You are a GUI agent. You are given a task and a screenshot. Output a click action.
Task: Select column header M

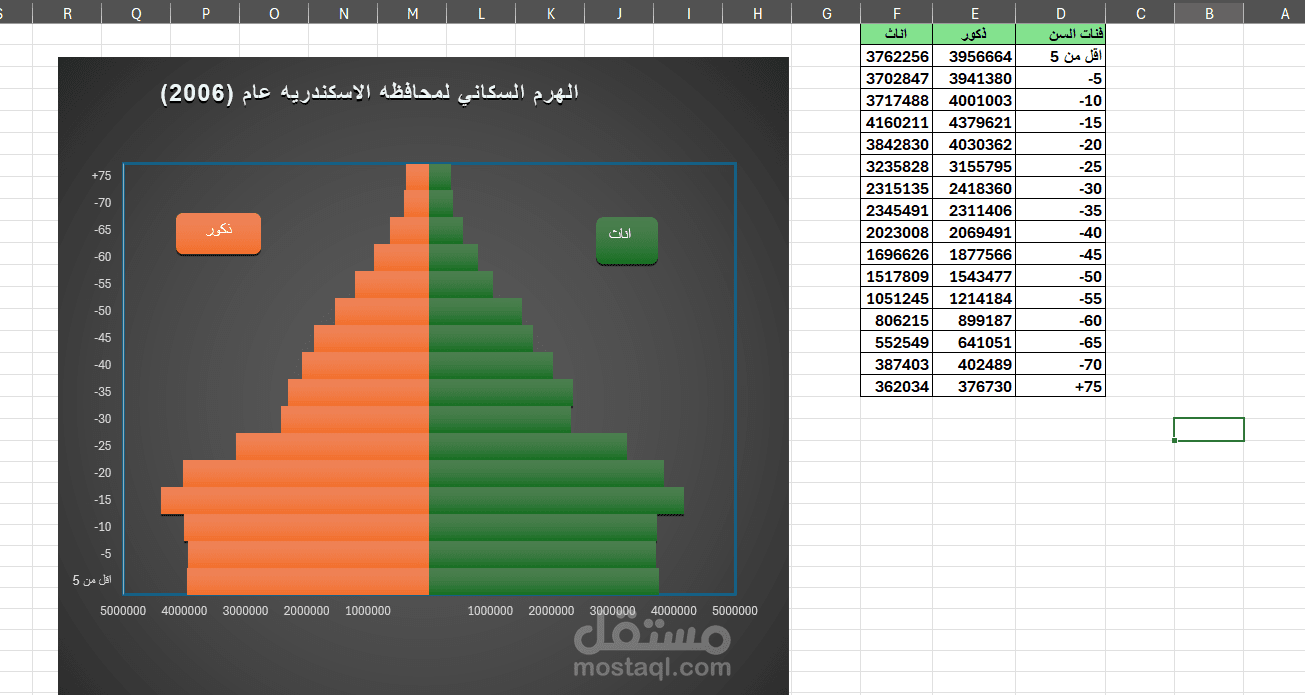pyautogui.click(x=412, y=13)
